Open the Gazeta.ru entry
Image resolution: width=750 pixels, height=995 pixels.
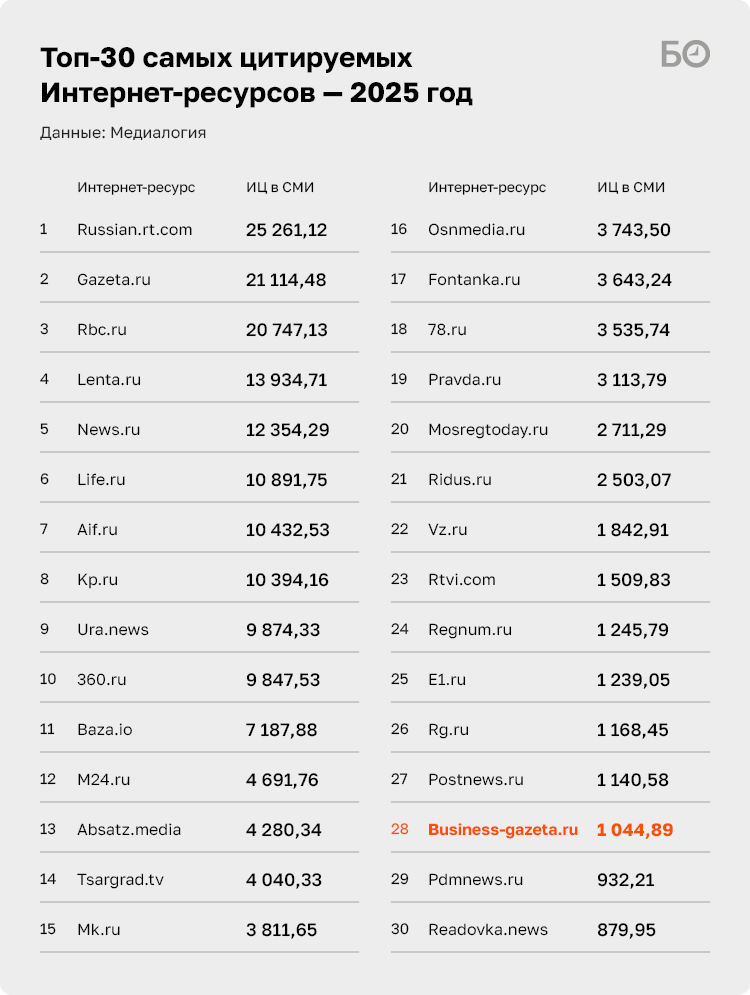[x=113, y=280]
